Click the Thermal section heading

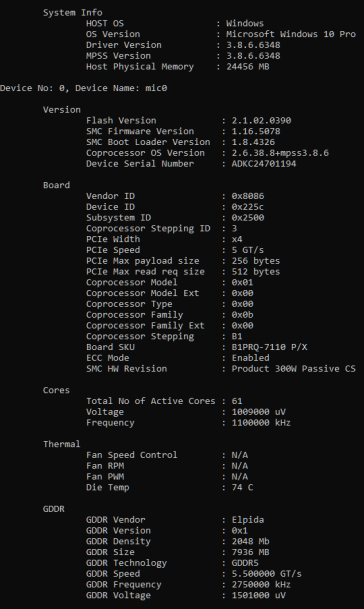(62, 444)
